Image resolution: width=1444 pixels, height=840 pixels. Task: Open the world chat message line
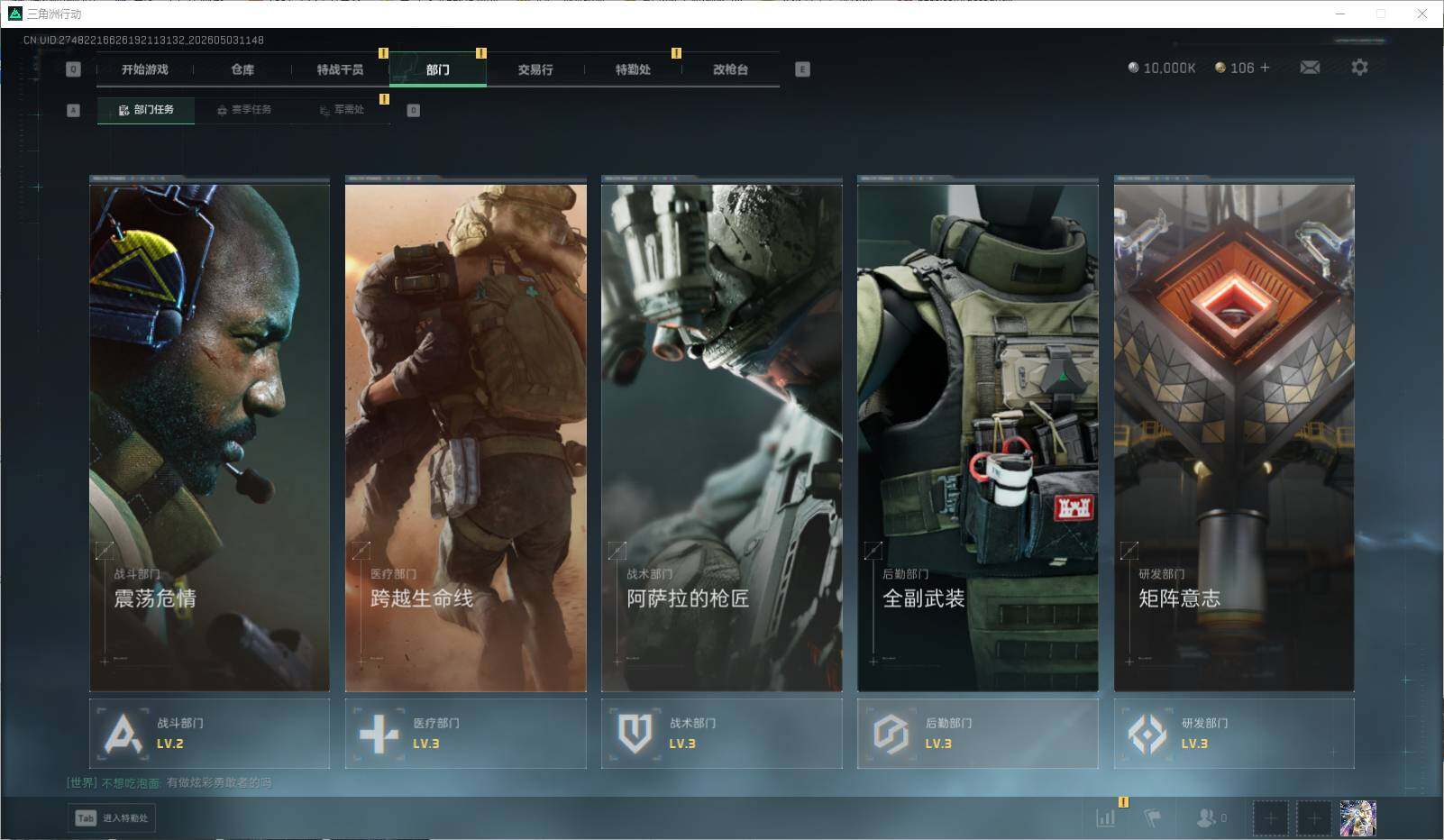click(x=169, y=782)
